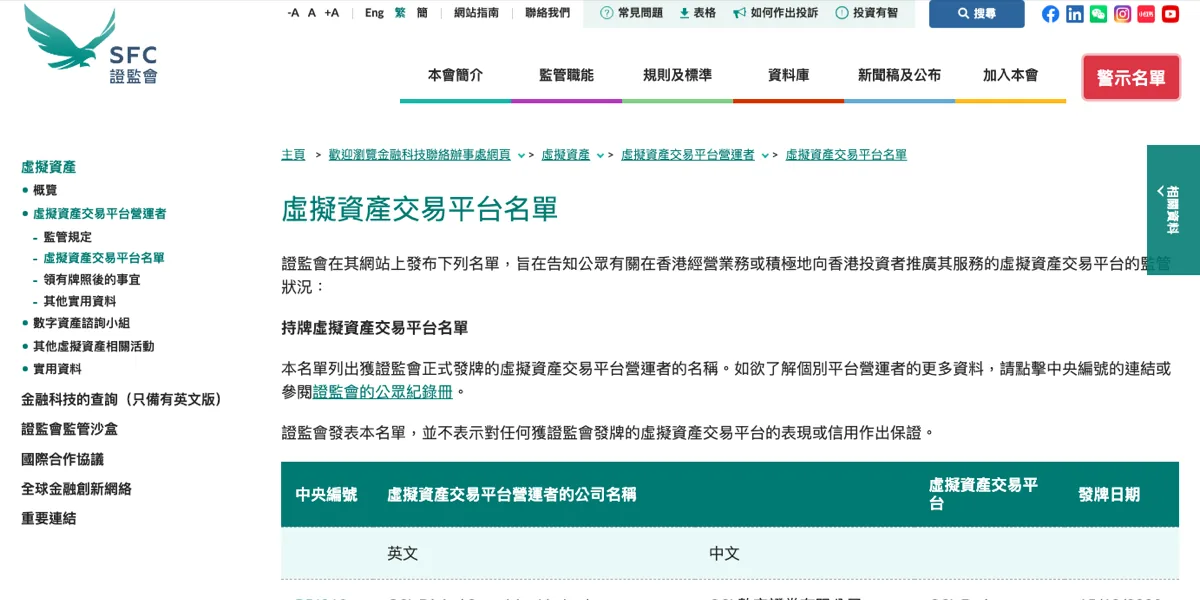Click 中央編號 table column header
Viewport: 1200px width, 600px height.
(x=326, y=494)
